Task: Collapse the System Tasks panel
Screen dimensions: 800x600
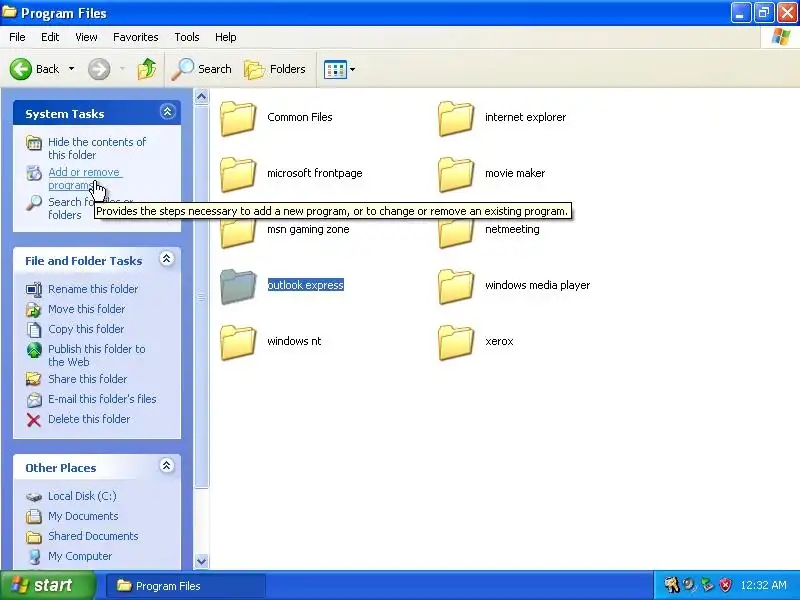Action: pos(167,112)
